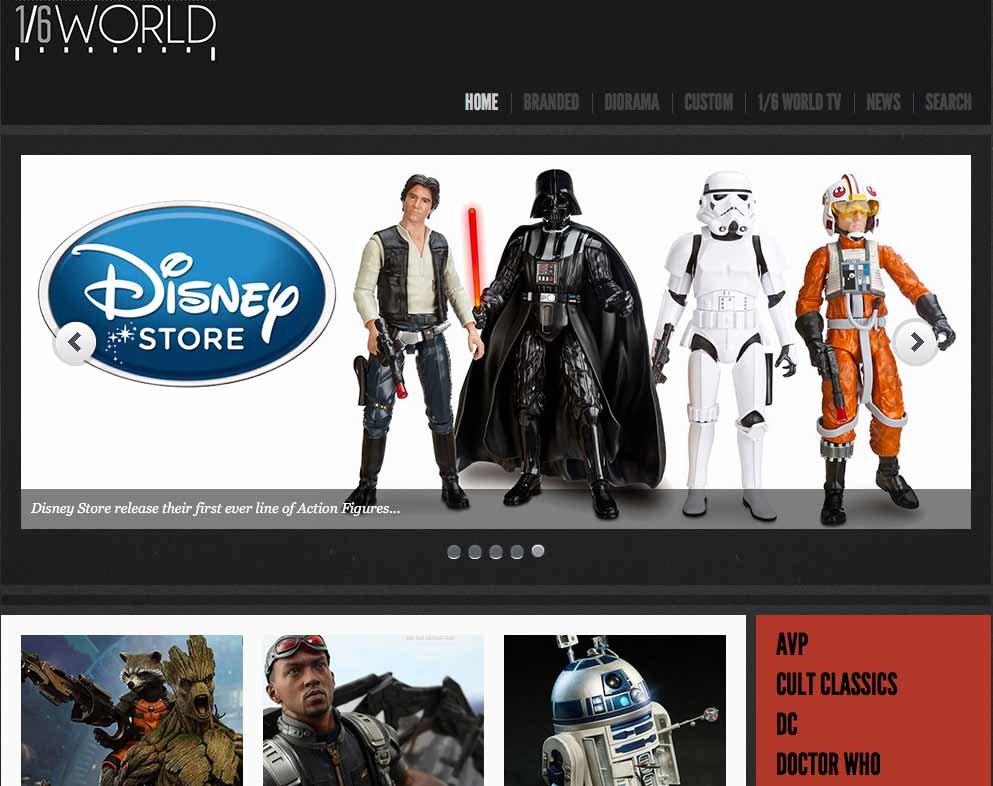Select the second slider pagination dot
The image size is (993, 786).
click(475, 552)
